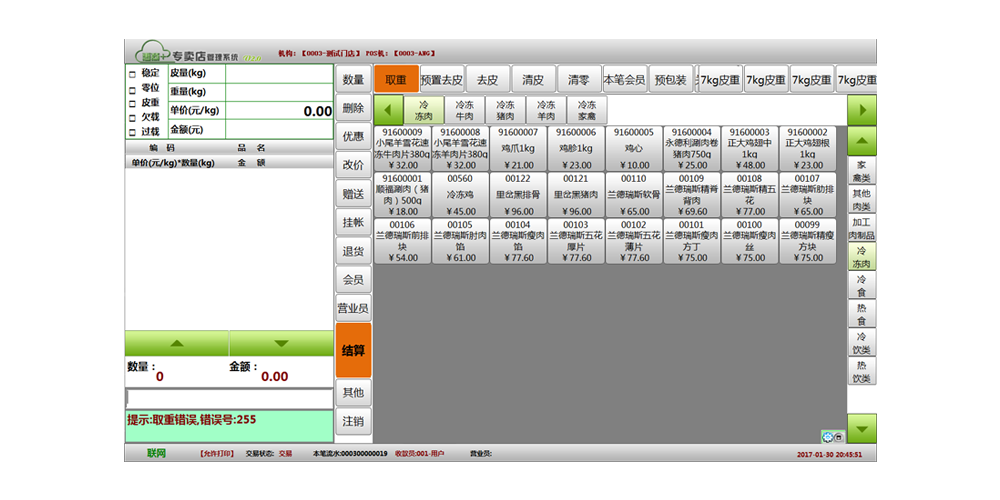Click the 其他 button
The image size is (1000, 500).
pyautogui.click(x=353, y=393)
